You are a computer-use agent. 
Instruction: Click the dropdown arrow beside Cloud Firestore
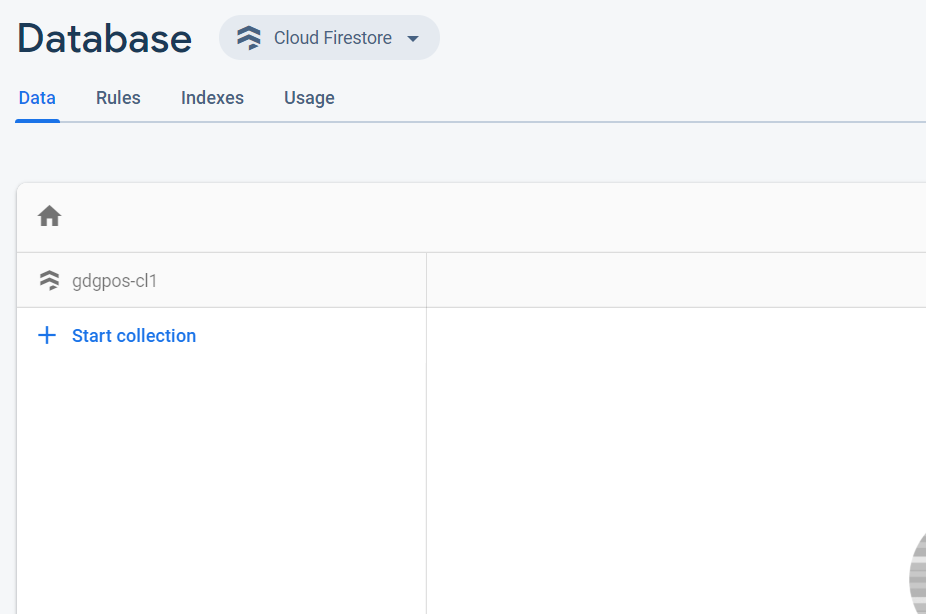click(413, 39)
